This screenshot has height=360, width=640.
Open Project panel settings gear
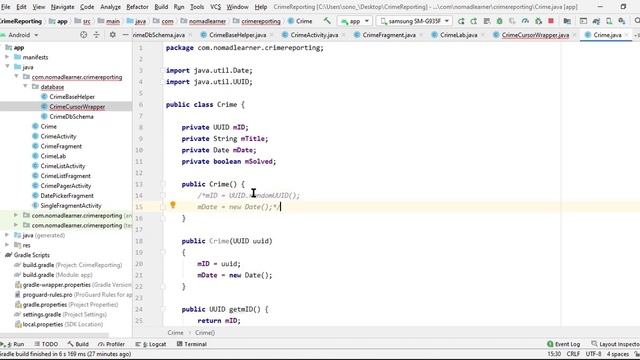click(x=113, y=35)
